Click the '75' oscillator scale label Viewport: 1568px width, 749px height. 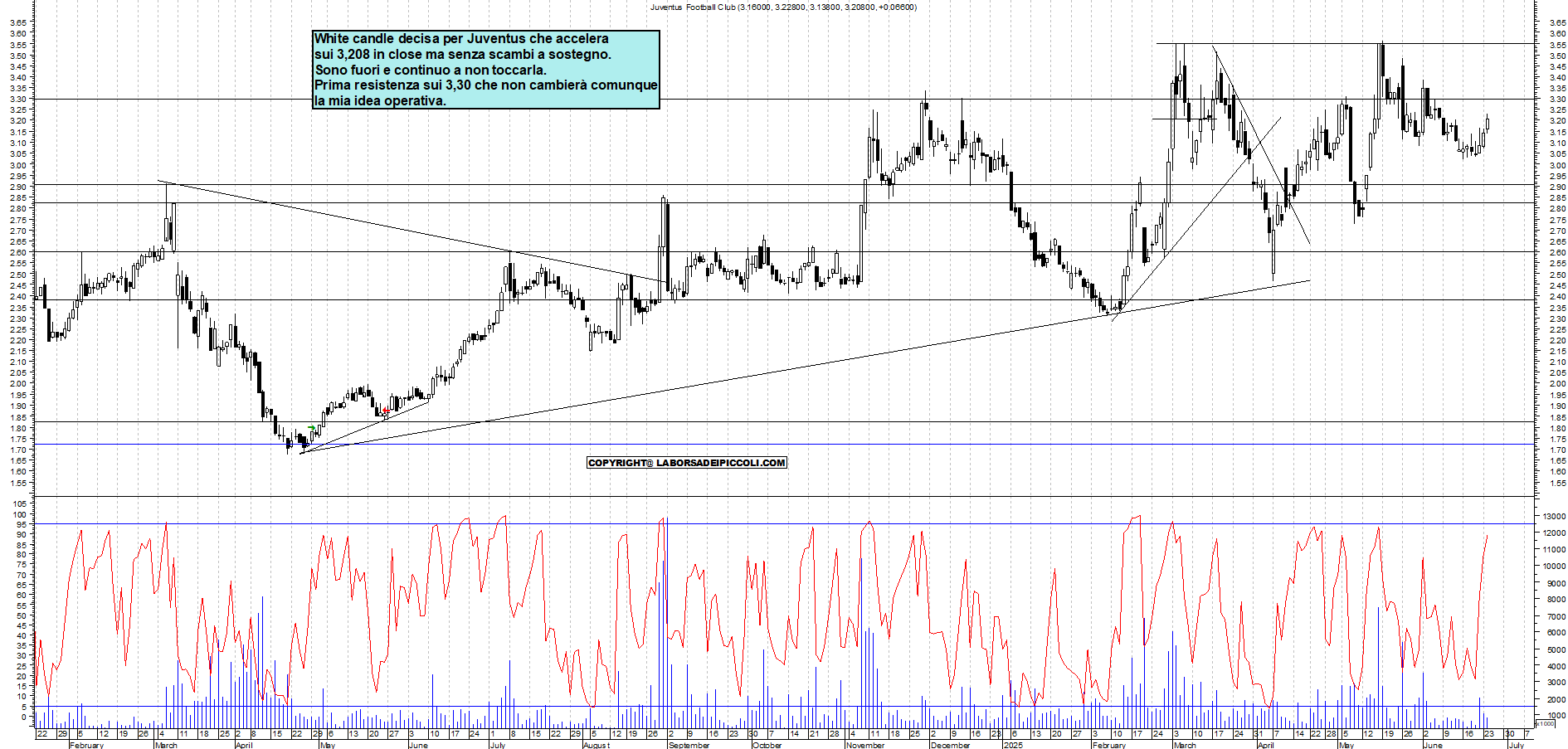22,565
